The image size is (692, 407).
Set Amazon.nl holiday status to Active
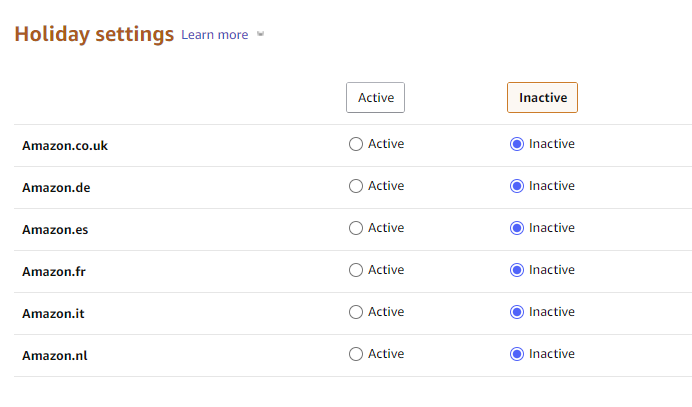(356, 354)
